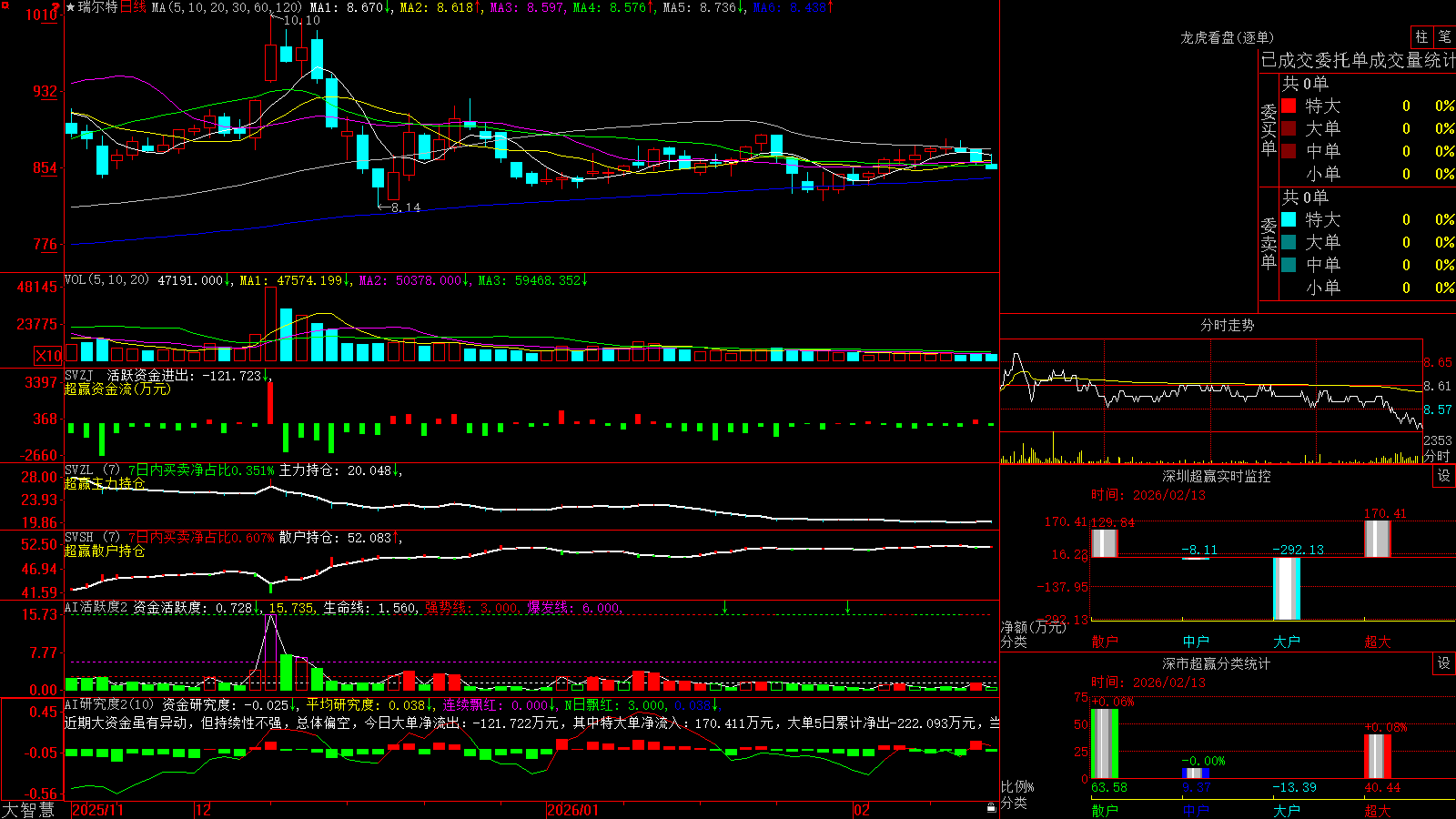
Task: Click the 委买单 section label
Action: tap(1269, 130)
